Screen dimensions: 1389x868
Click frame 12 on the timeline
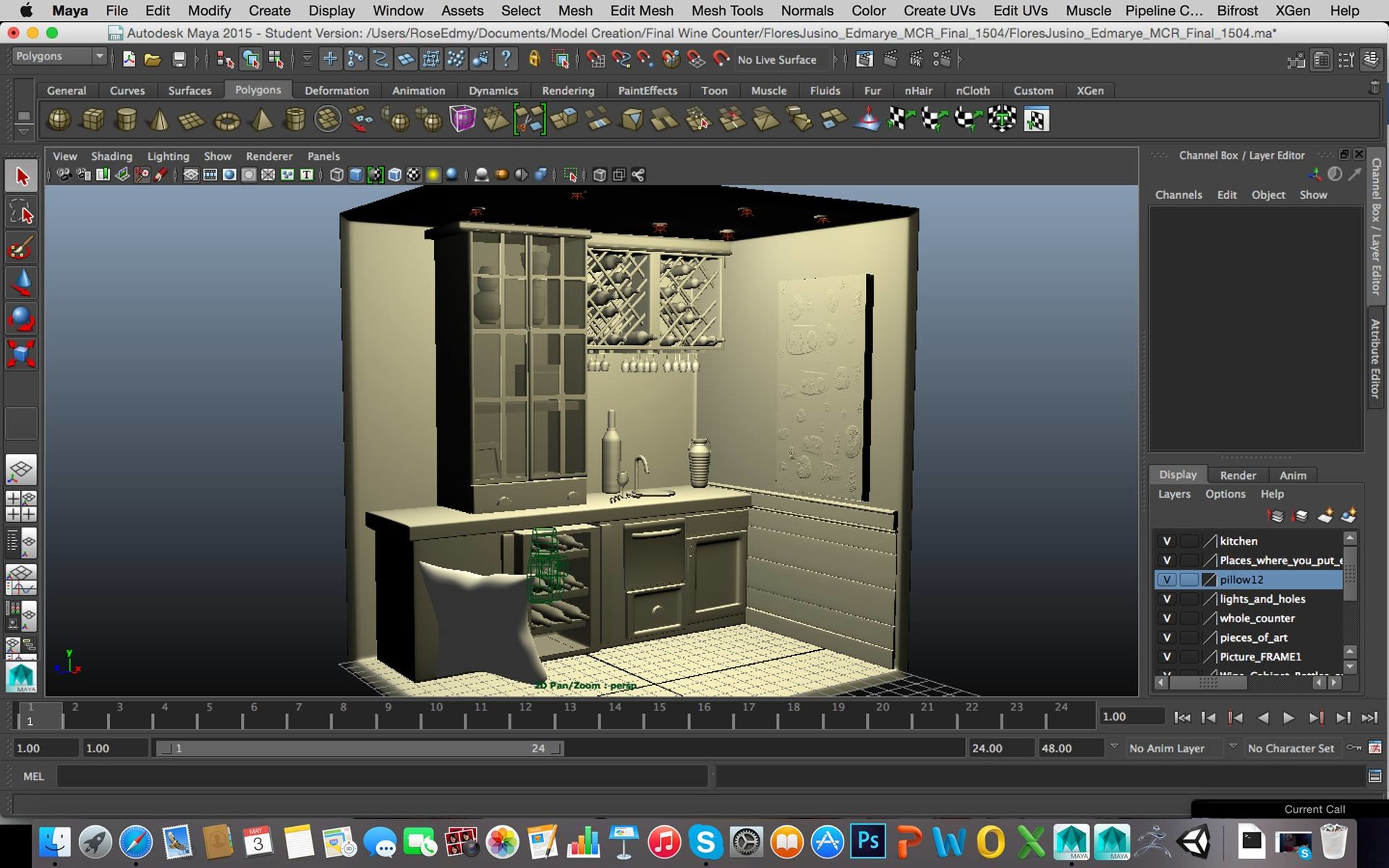pyautogui.click(x=525, y=715)
